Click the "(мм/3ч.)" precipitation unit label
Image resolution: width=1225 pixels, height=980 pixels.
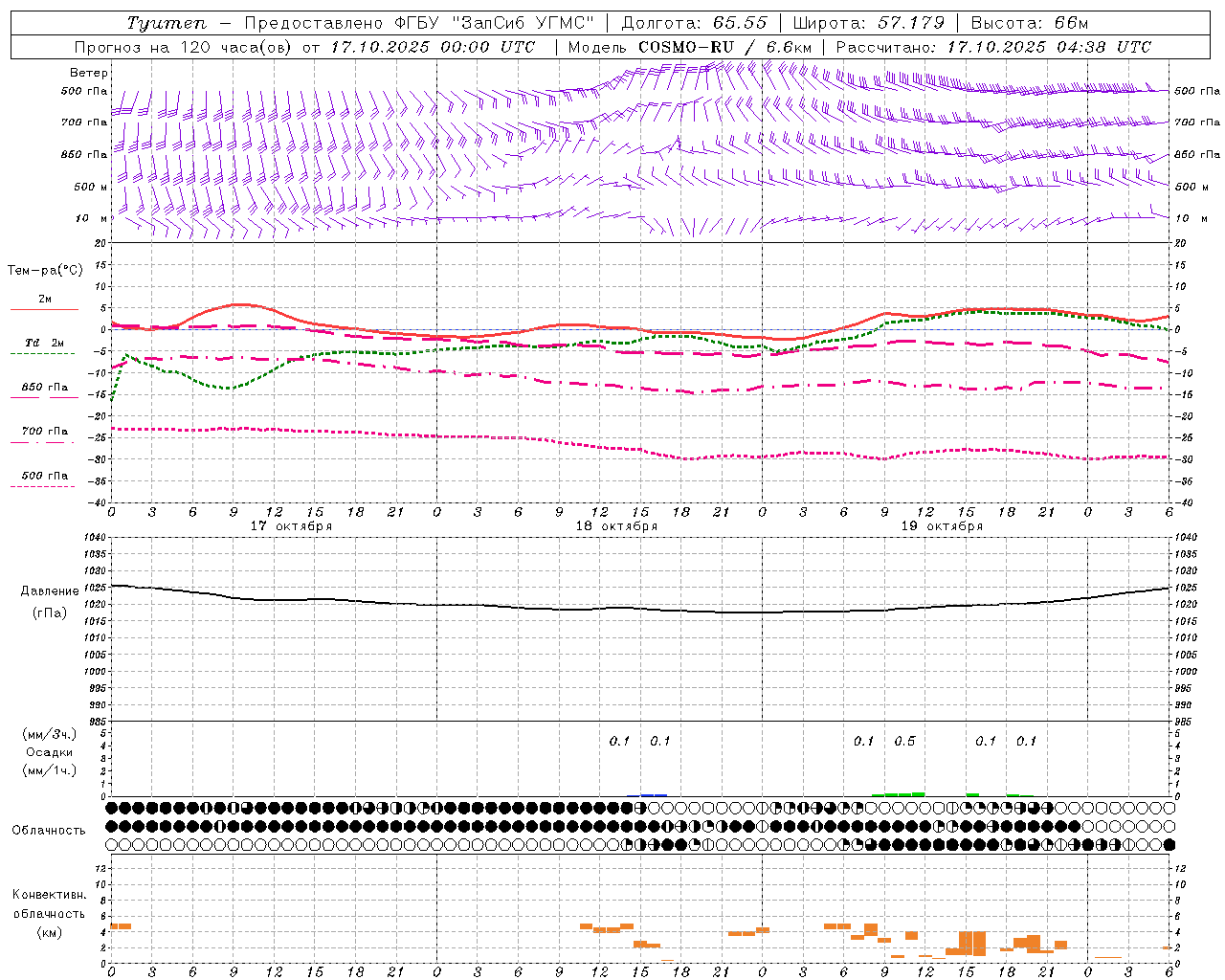pos(50,734)
